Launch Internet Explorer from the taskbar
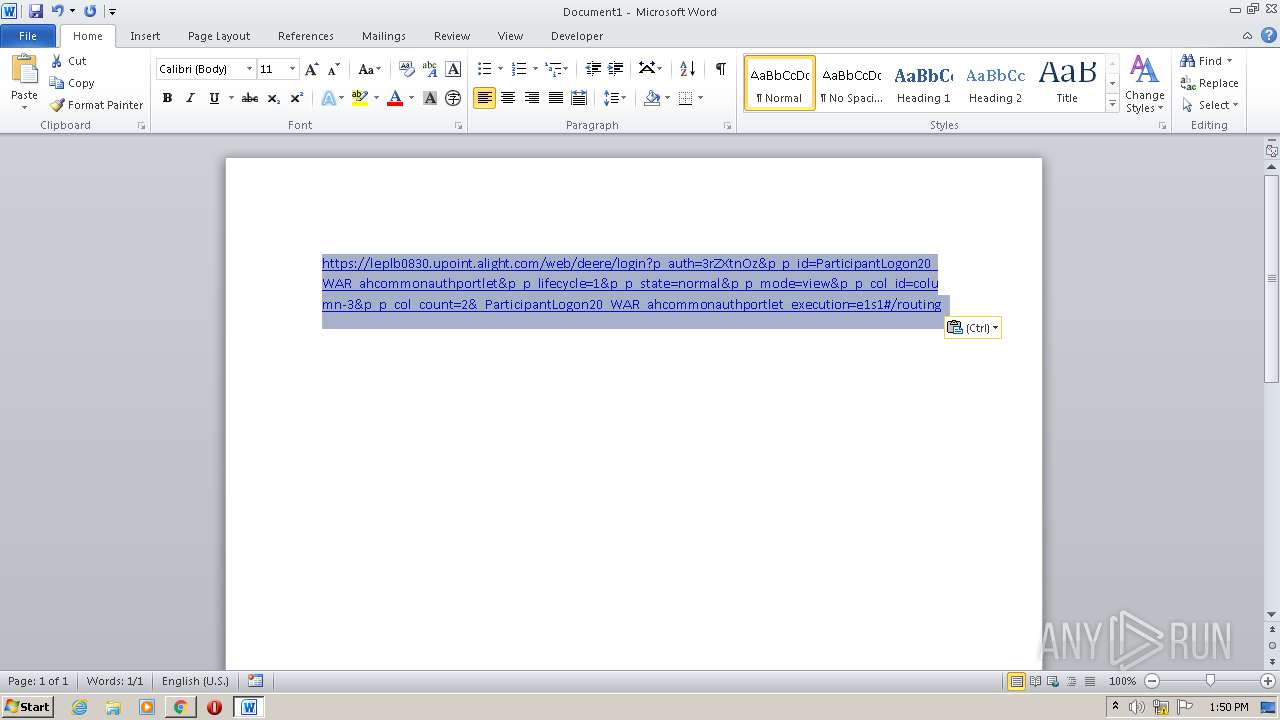 (80, 707)
